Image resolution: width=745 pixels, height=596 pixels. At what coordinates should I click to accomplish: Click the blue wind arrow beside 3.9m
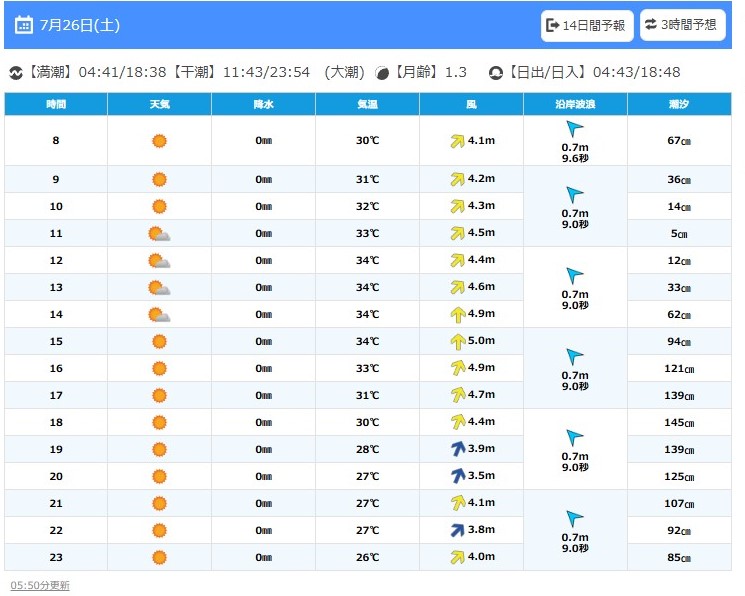[458, 449]
